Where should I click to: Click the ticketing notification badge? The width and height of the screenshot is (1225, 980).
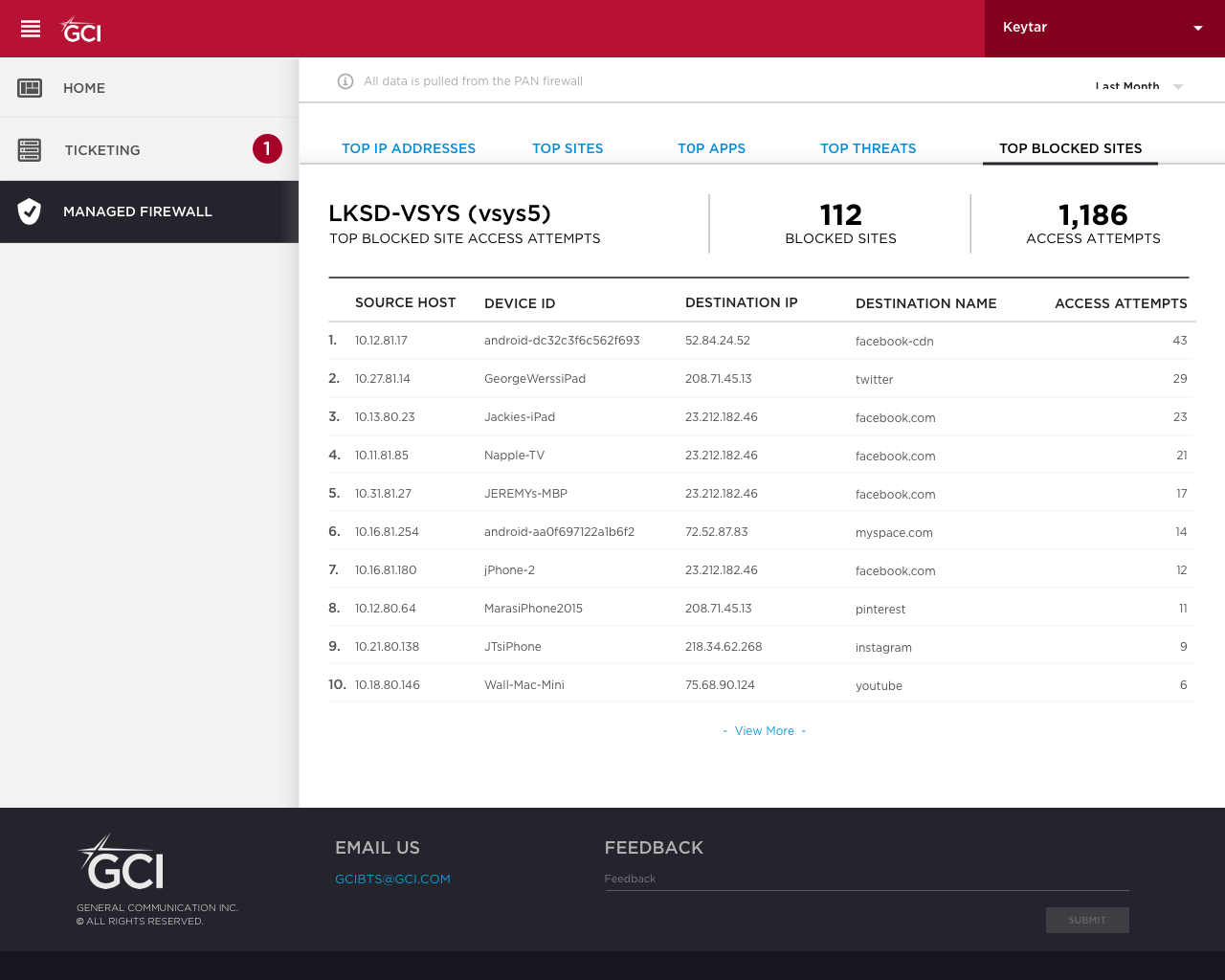click(x=267, y=148)
